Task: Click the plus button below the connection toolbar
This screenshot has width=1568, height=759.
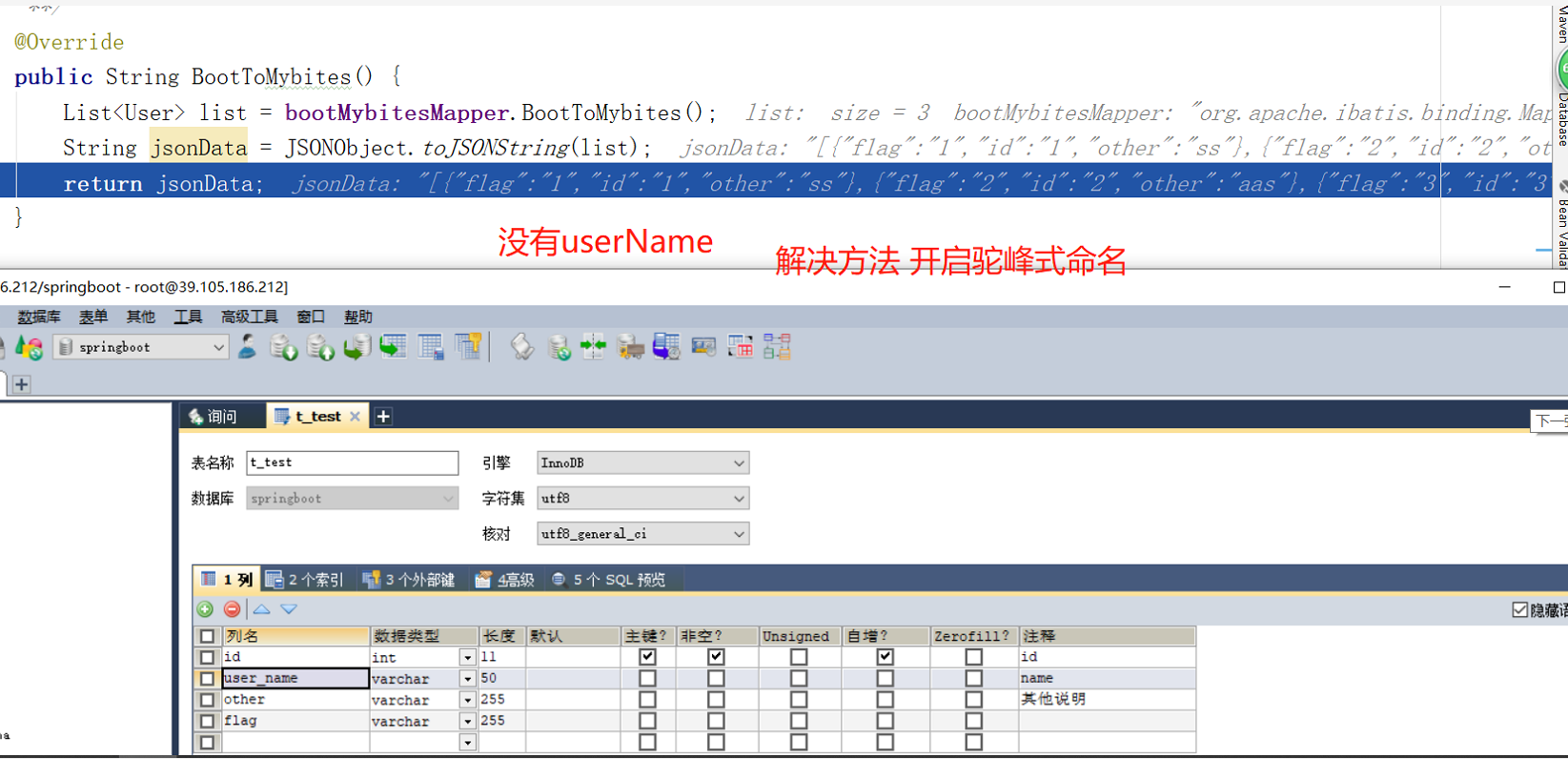Action: point(21,384)
